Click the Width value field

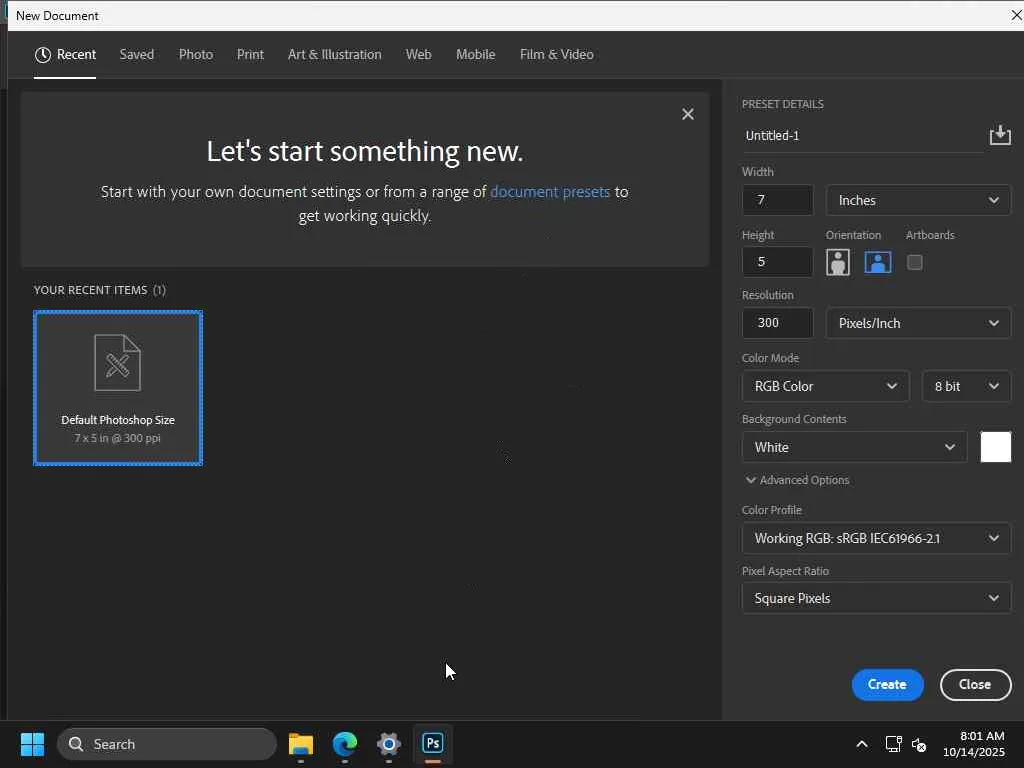click(x=777, y=200)
